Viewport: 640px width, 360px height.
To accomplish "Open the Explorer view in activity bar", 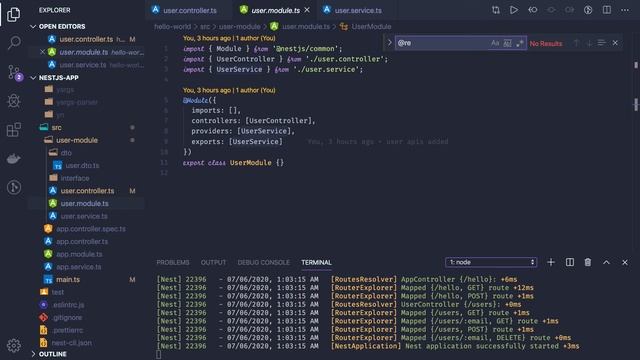I will pyautogui.click(x=13, y=15).
